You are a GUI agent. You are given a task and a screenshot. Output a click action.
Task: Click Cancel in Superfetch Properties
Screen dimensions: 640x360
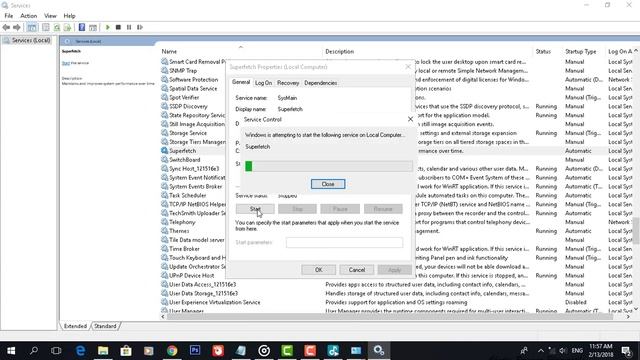pos(357,270)
